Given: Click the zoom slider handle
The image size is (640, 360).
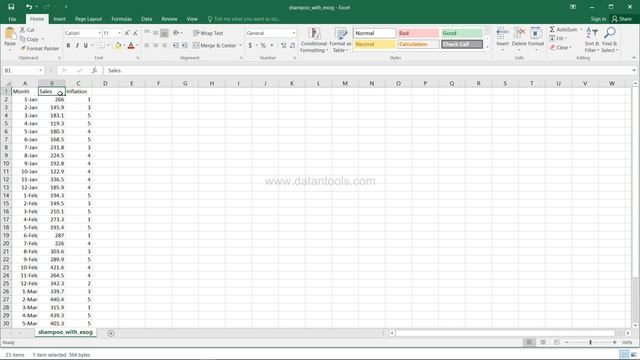Looking at the screenshot, I should (590, 342).
